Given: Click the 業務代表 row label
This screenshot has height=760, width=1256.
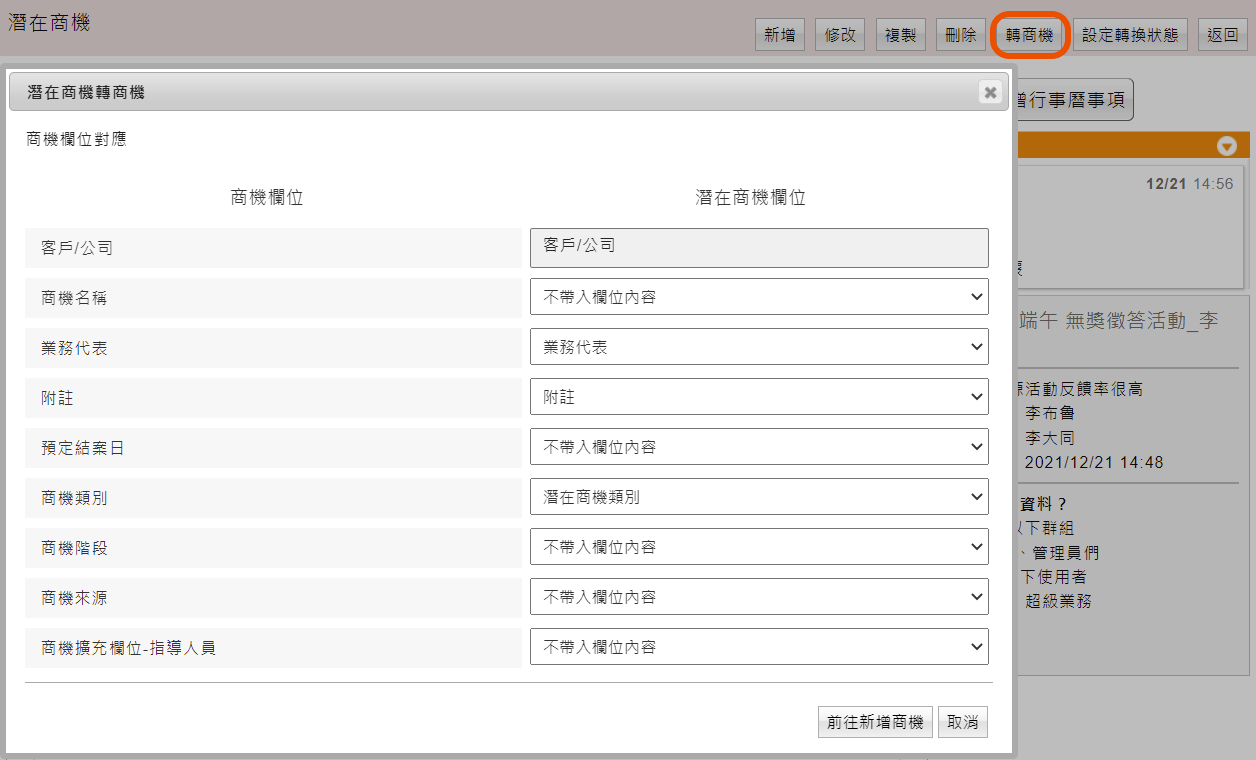Looking at the screenshot, I should (x=74, y=348).
